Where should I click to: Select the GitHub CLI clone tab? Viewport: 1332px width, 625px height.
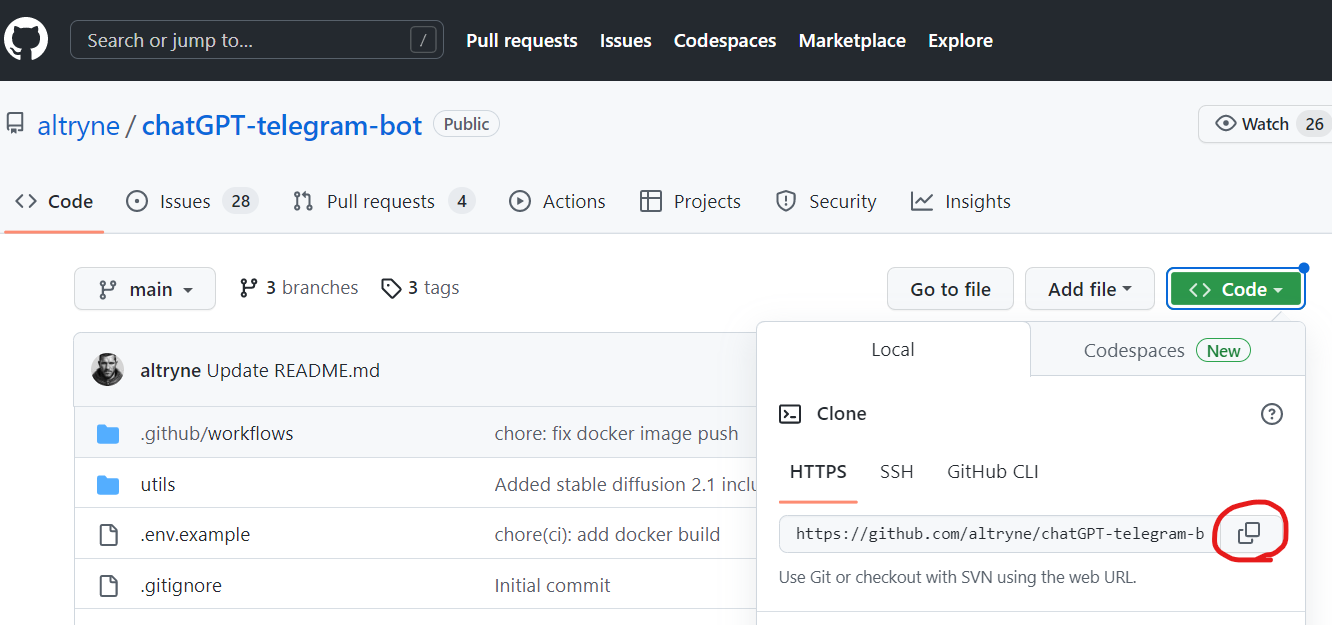click(x=992, y=472)
